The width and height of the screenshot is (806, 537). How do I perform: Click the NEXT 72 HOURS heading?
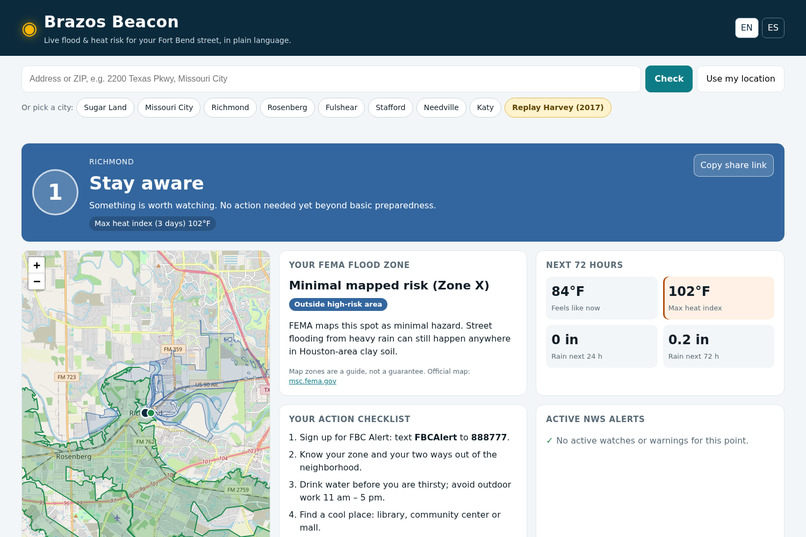pyautogui.click(x=584, y=265)
